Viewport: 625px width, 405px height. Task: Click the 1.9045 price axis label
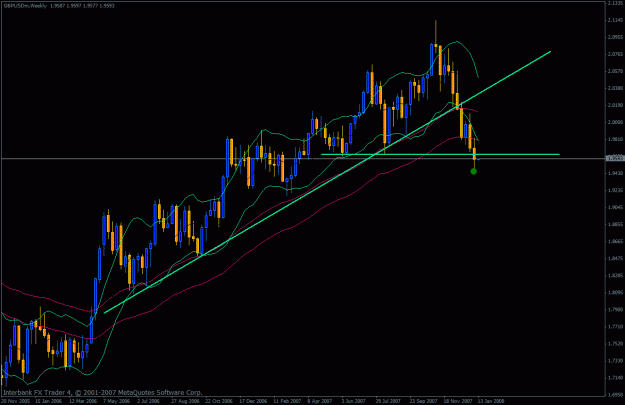click(x=615, y=208)
